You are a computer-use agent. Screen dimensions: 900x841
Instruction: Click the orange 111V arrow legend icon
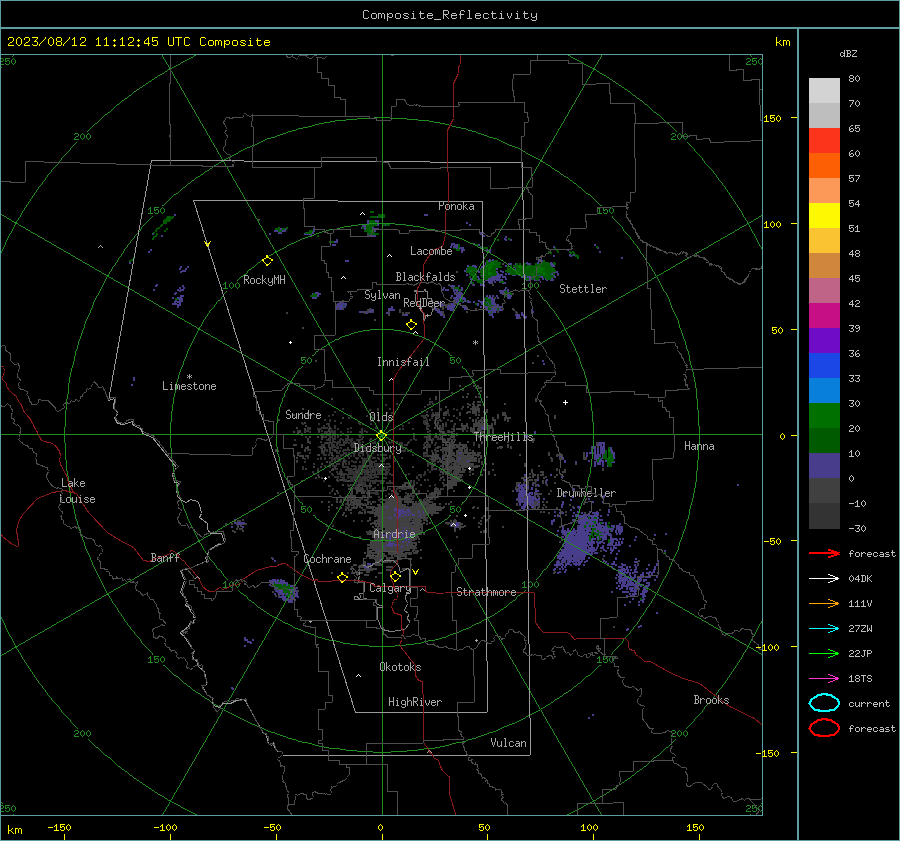pos(825,603)
